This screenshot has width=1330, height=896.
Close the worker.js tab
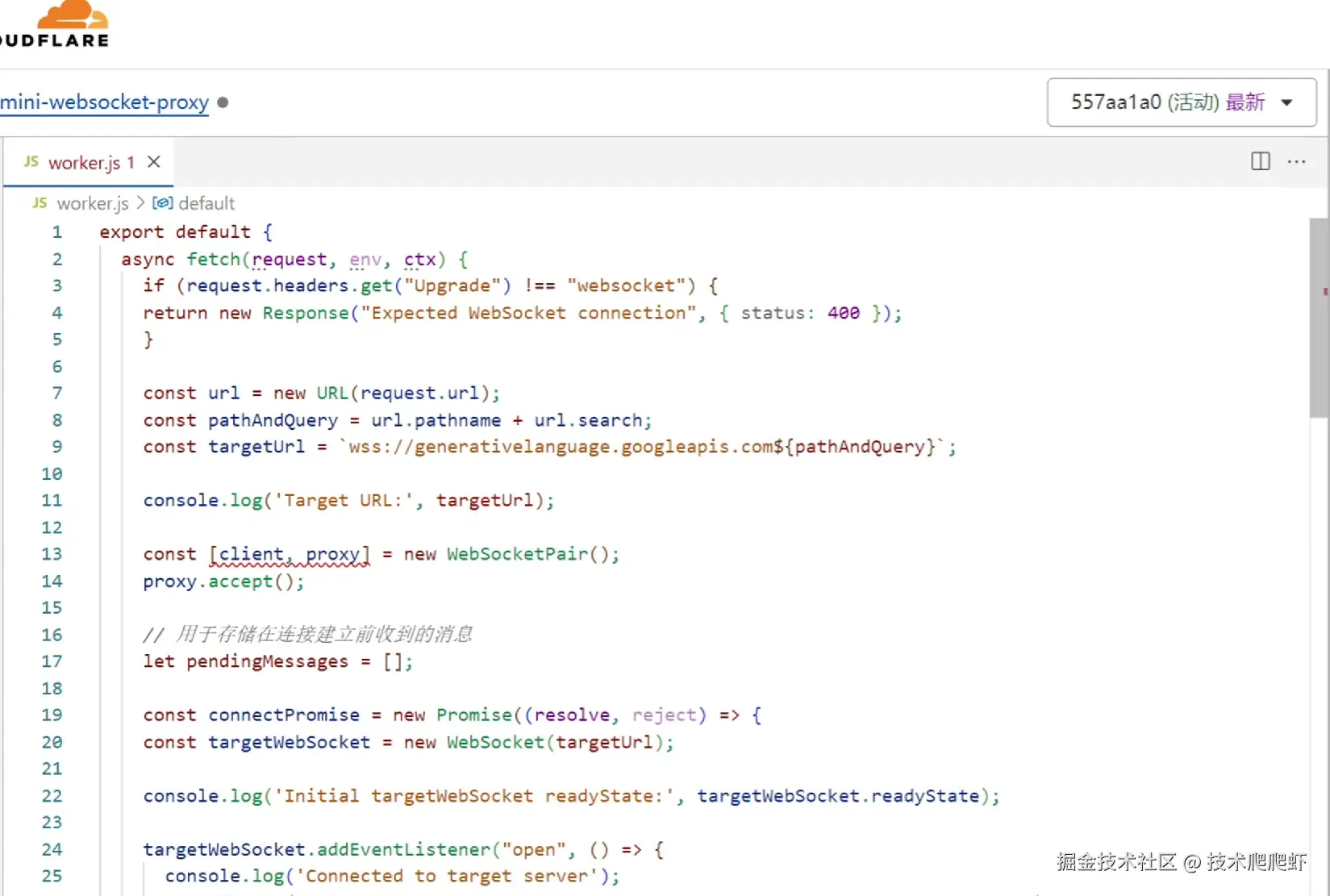(x=153, y=162)
